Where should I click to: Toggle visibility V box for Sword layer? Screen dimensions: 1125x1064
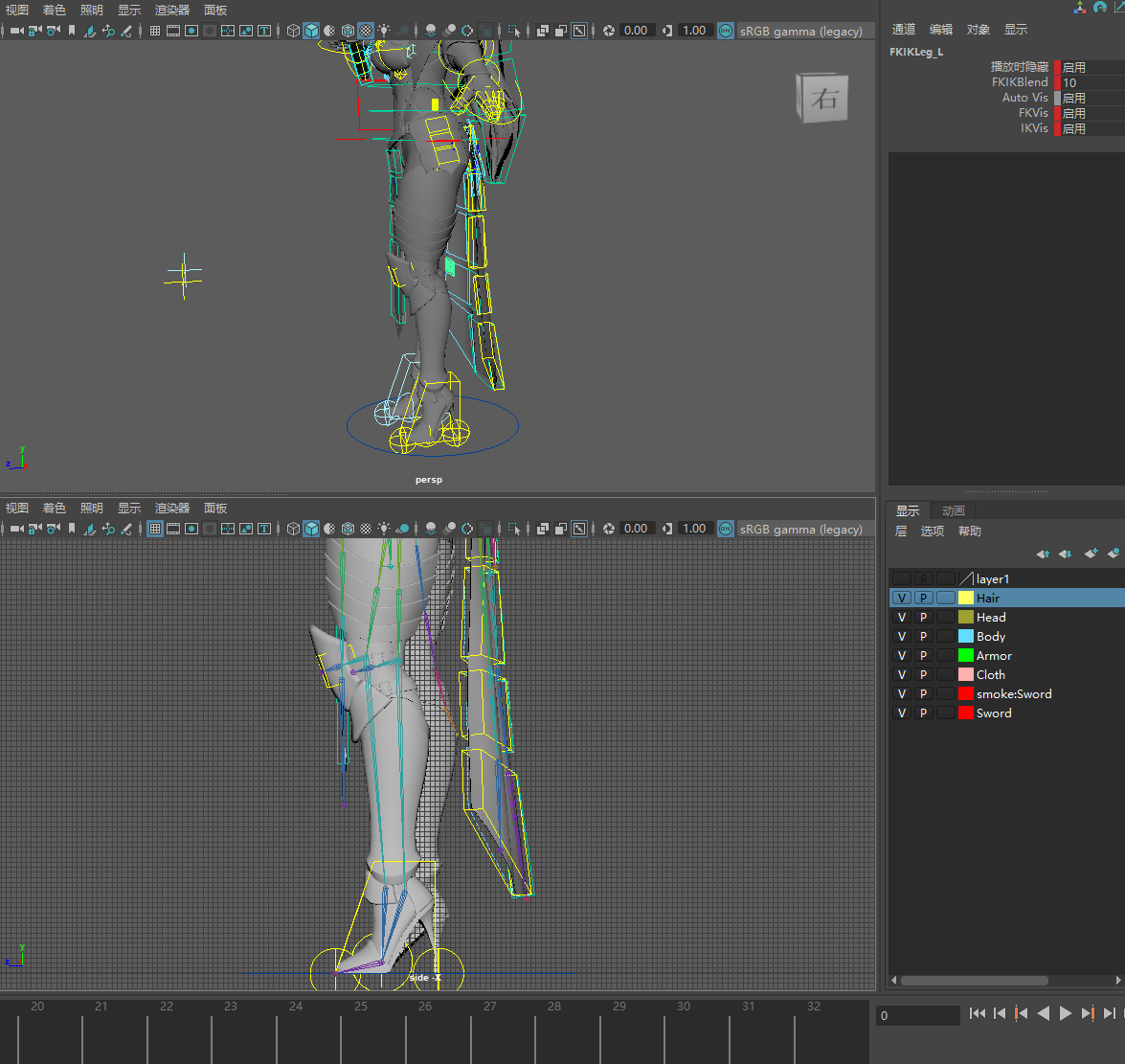[x=901, y=713]
